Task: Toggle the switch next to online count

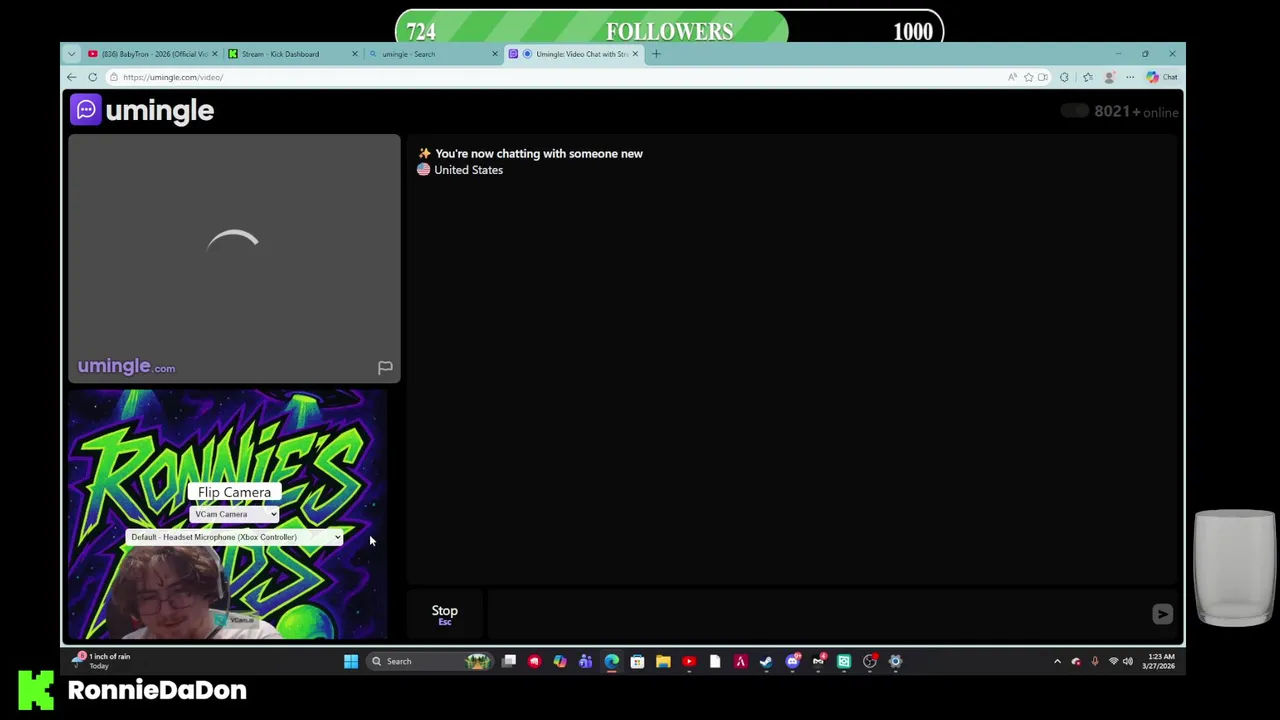Action: tap(1075, 111)
